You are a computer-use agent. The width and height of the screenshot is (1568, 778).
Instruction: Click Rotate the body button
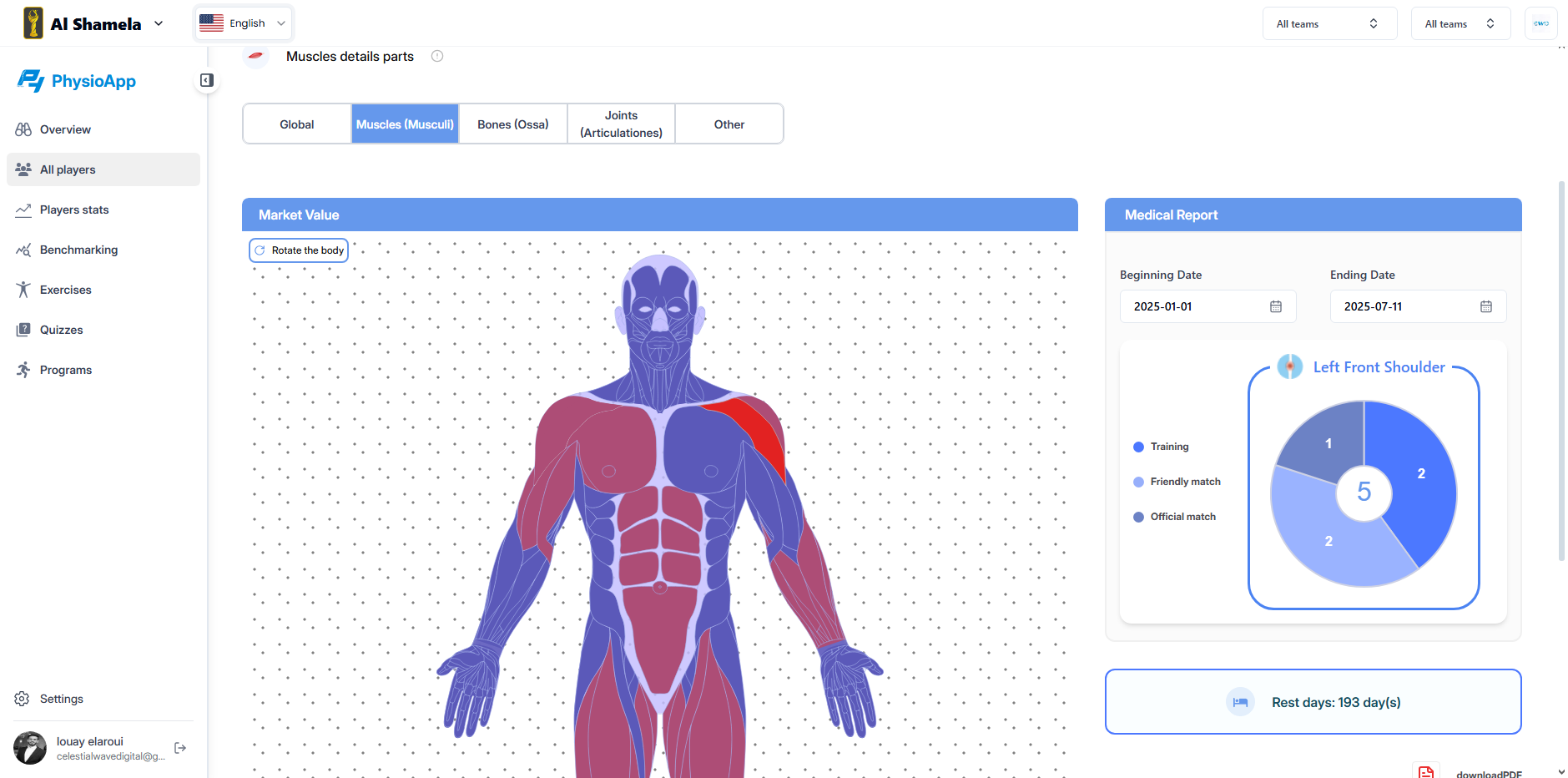[299, 250]
